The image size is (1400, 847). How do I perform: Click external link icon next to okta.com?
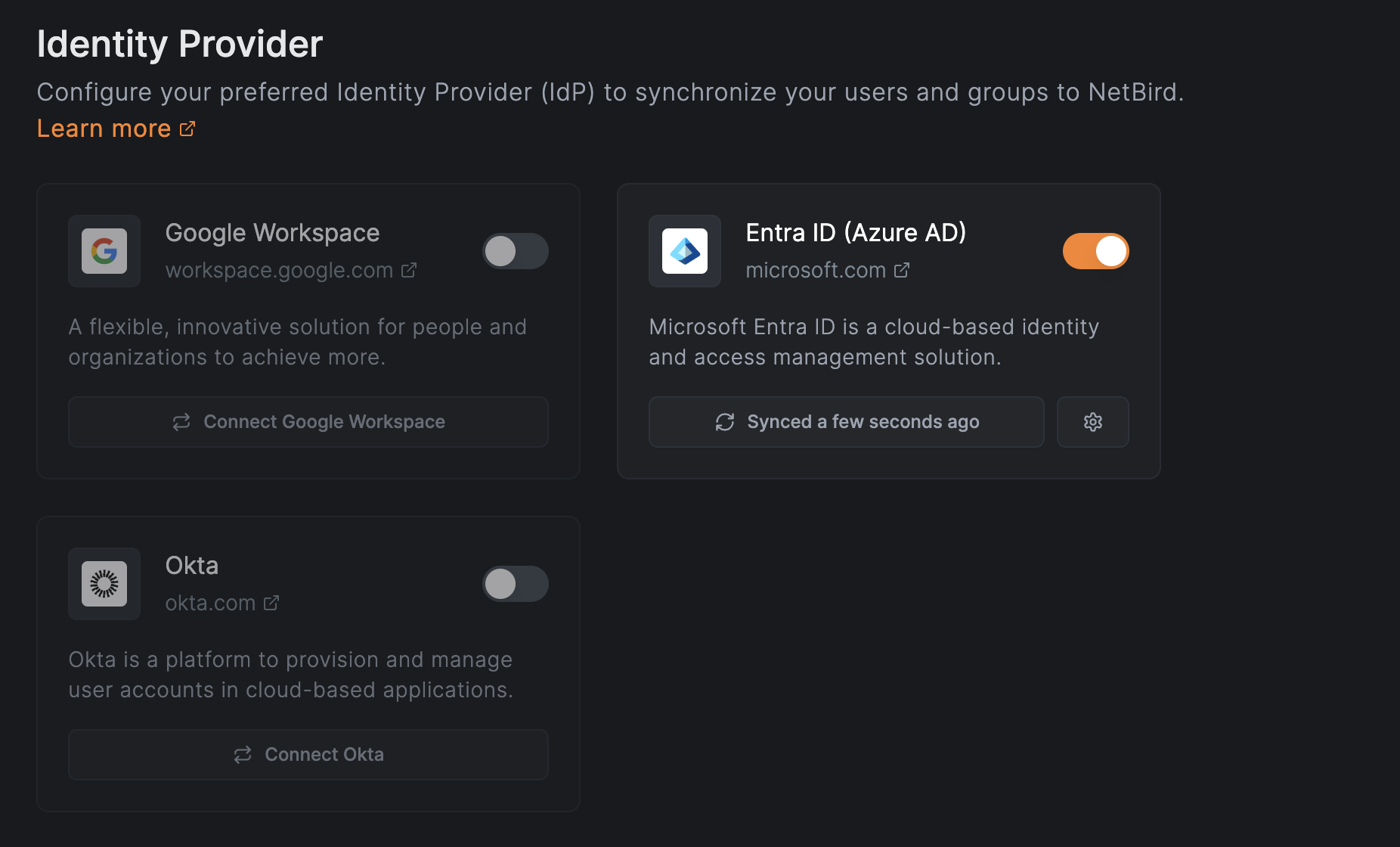pyautogui.click(x=271, y=603)
